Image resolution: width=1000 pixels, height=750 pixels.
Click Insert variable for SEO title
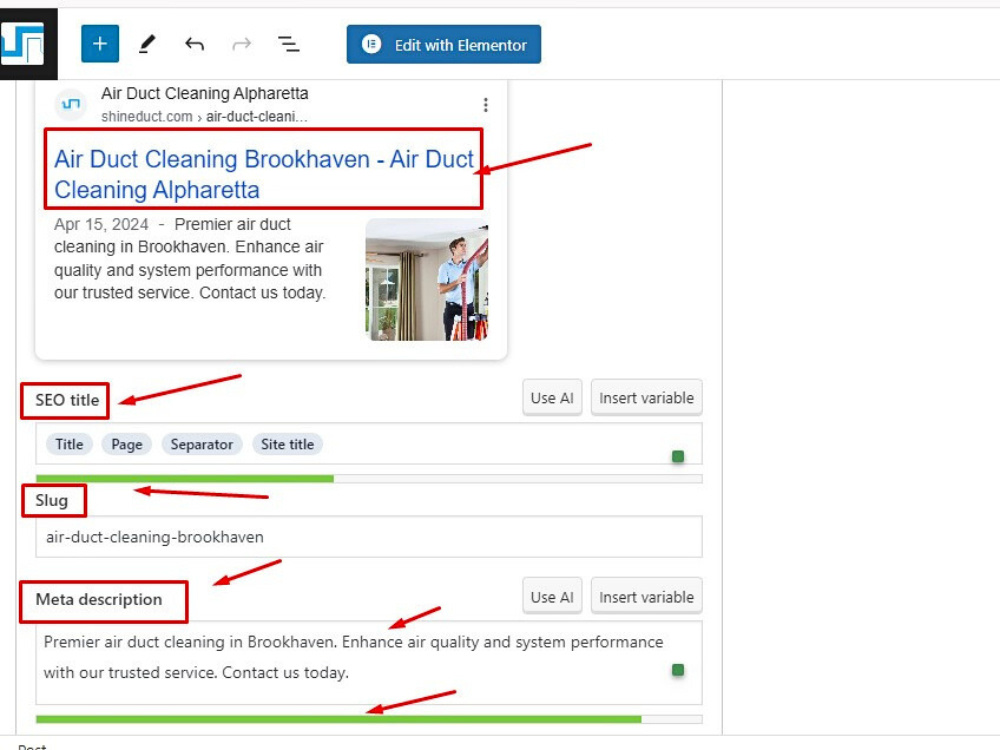(x=647, y=398)
